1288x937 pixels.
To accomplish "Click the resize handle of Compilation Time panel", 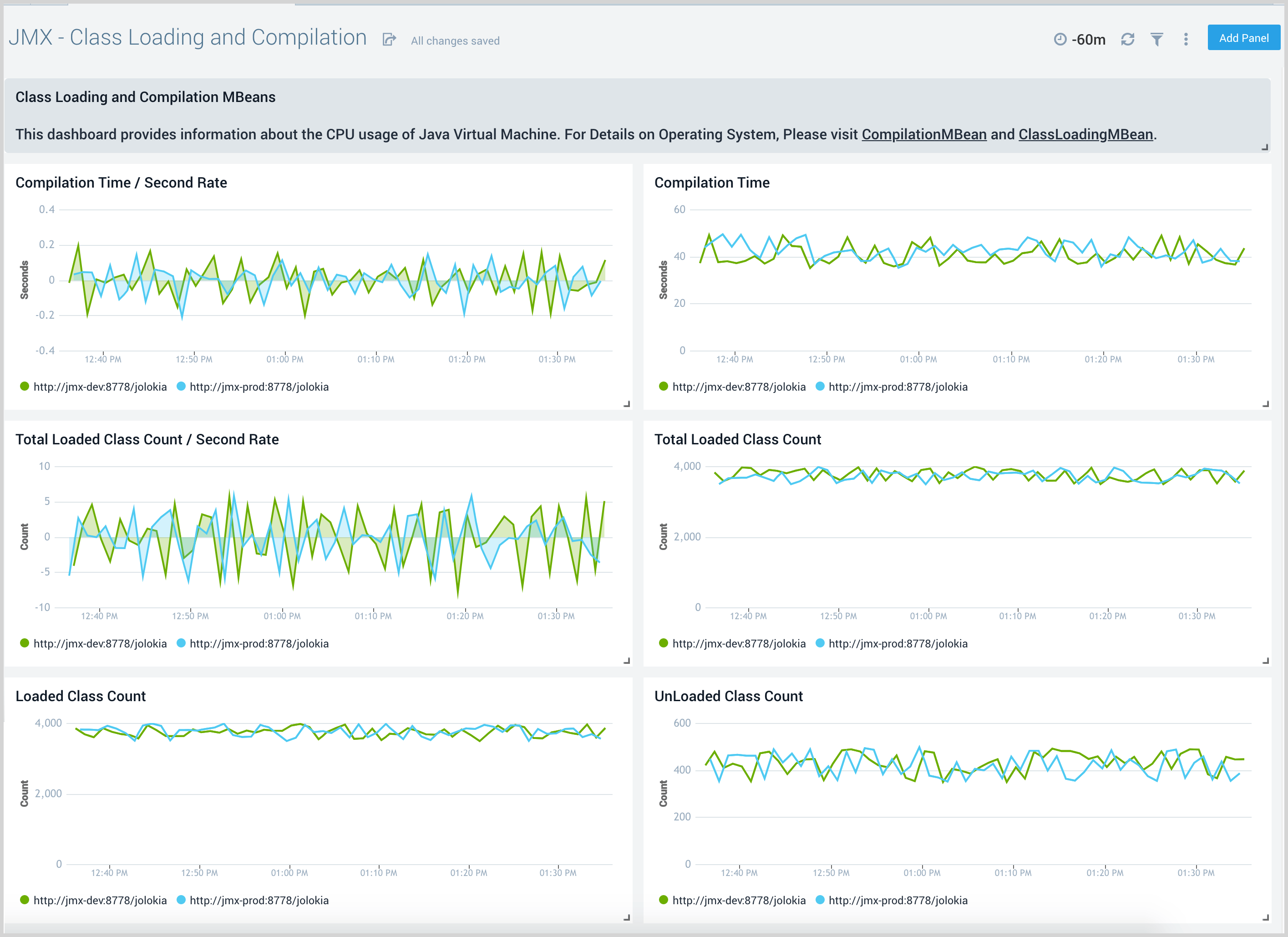I will (1267, 403).
